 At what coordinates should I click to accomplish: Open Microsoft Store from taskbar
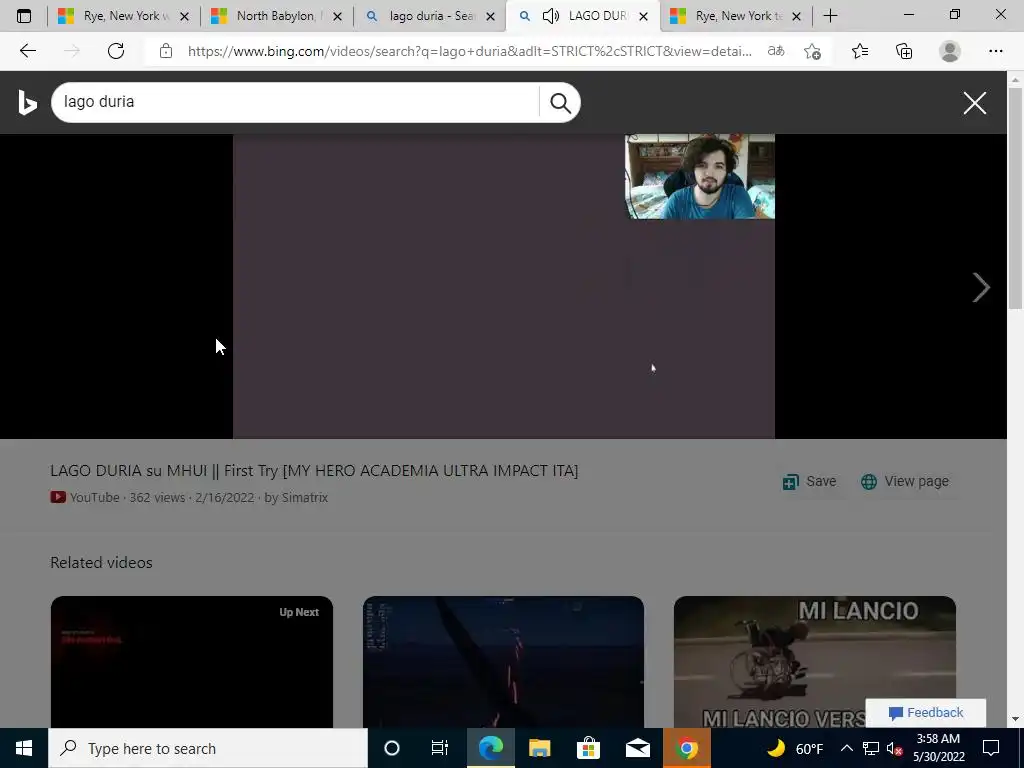coord(588,748)
